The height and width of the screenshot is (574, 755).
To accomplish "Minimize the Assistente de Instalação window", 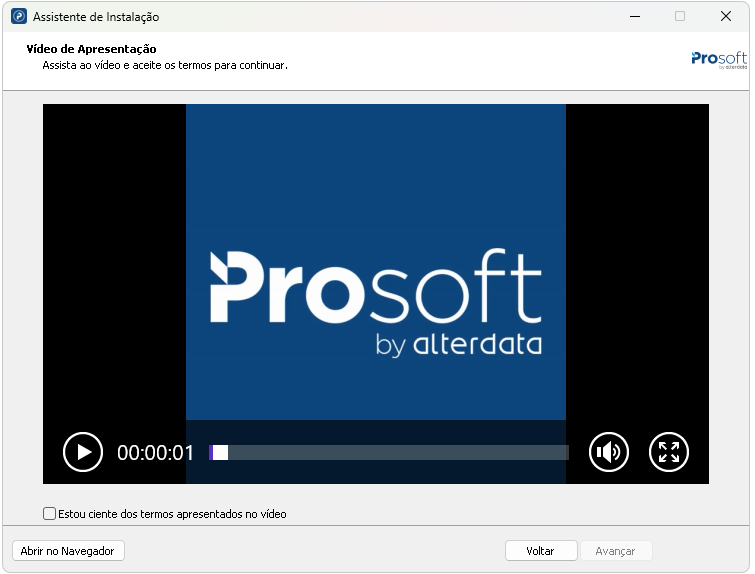I will point(635,16).
